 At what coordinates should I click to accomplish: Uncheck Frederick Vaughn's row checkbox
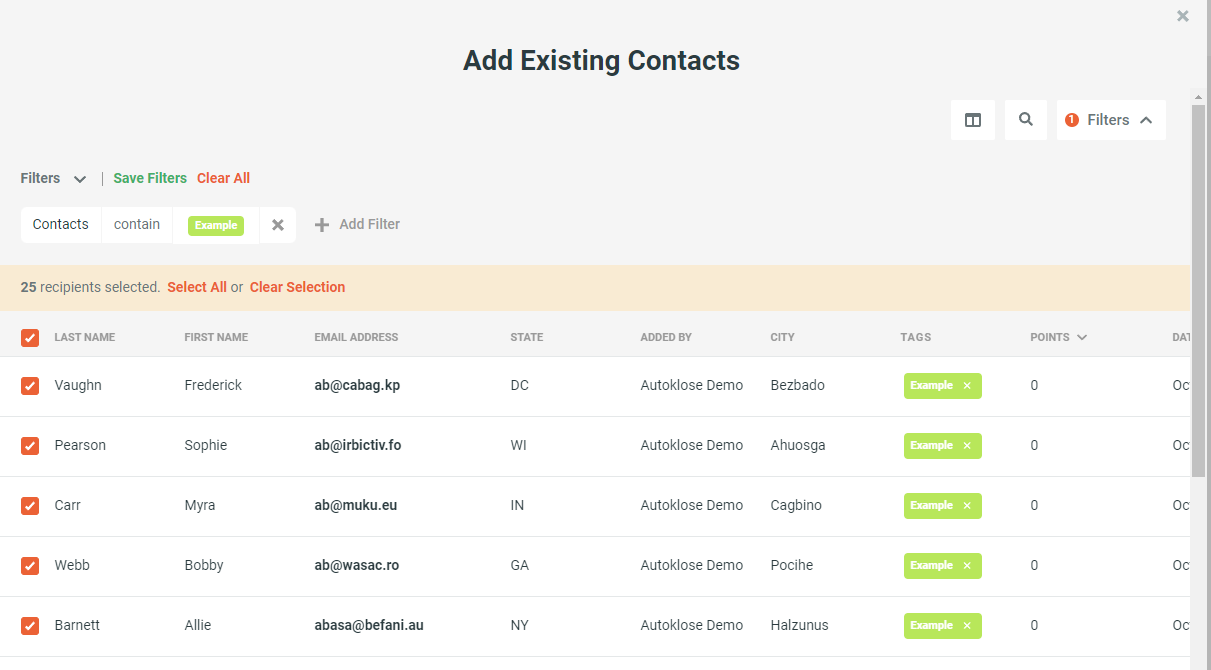point(30,385)
